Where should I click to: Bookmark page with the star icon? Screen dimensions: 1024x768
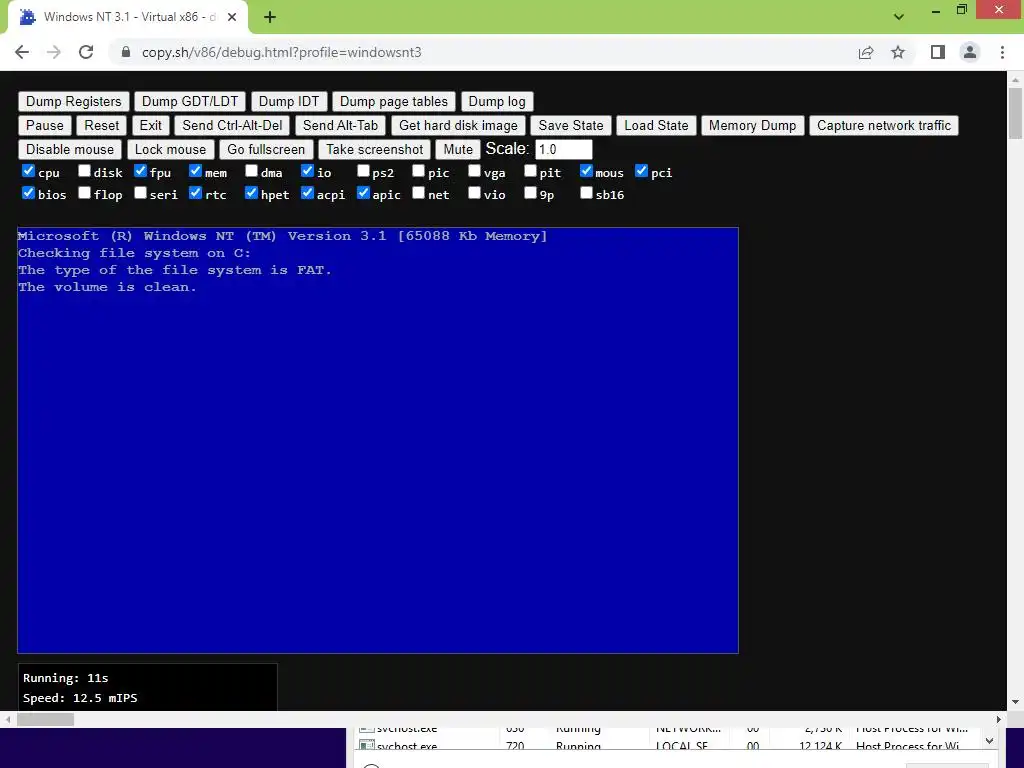898,52
